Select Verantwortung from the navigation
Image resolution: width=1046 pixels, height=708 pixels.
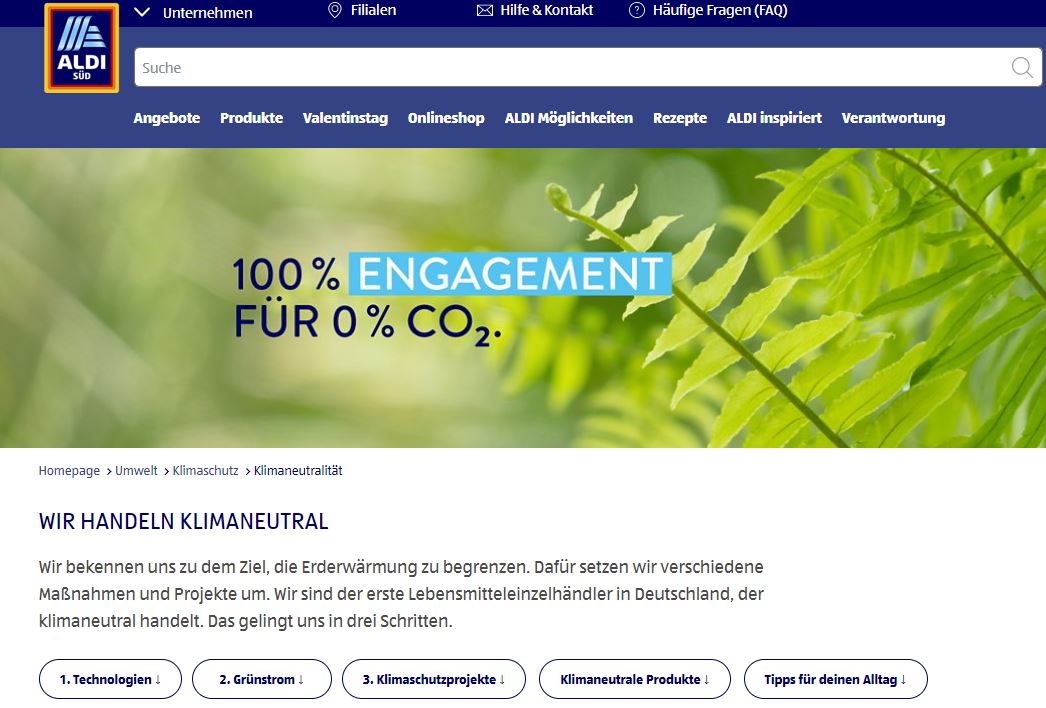[893, 117]
